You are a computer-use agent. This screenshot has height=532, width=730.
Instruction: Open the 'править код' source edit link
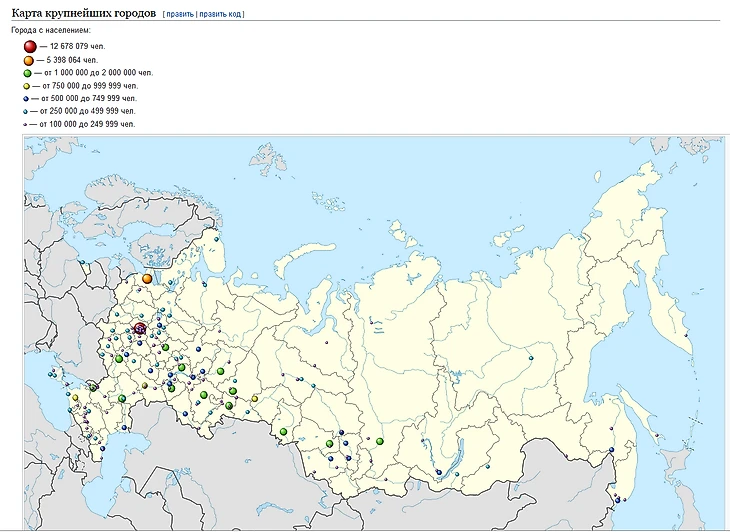click(220, 15)
